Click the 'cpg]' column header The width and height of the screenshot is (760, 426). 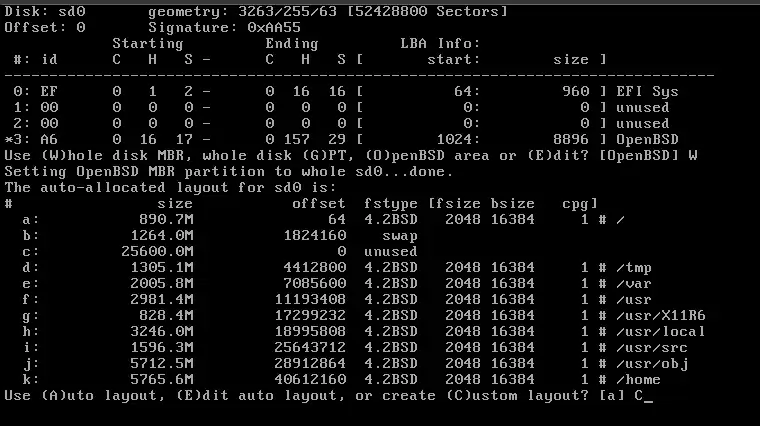coord(580,203)
